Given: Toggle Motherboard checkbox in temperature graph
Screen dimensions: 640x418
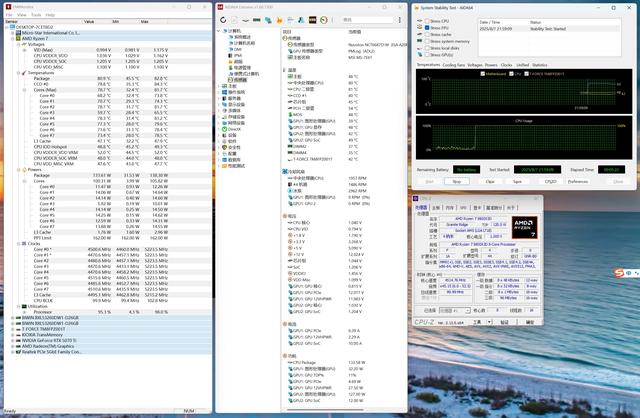Looking at the screenshot, I should [x=483, y=74].
